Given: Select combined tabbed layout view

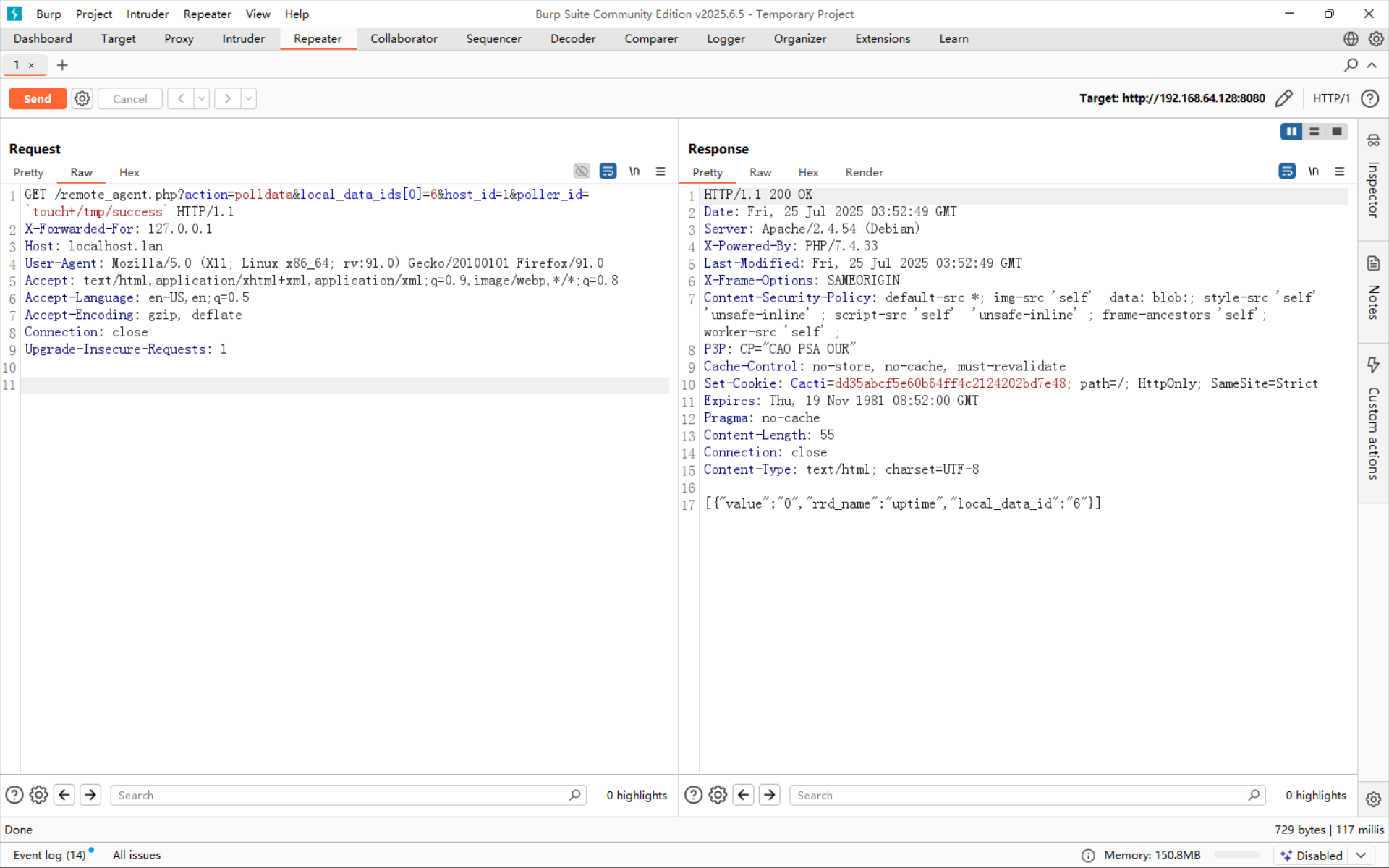Looking at the screenshot, I should coord(1337,132).
